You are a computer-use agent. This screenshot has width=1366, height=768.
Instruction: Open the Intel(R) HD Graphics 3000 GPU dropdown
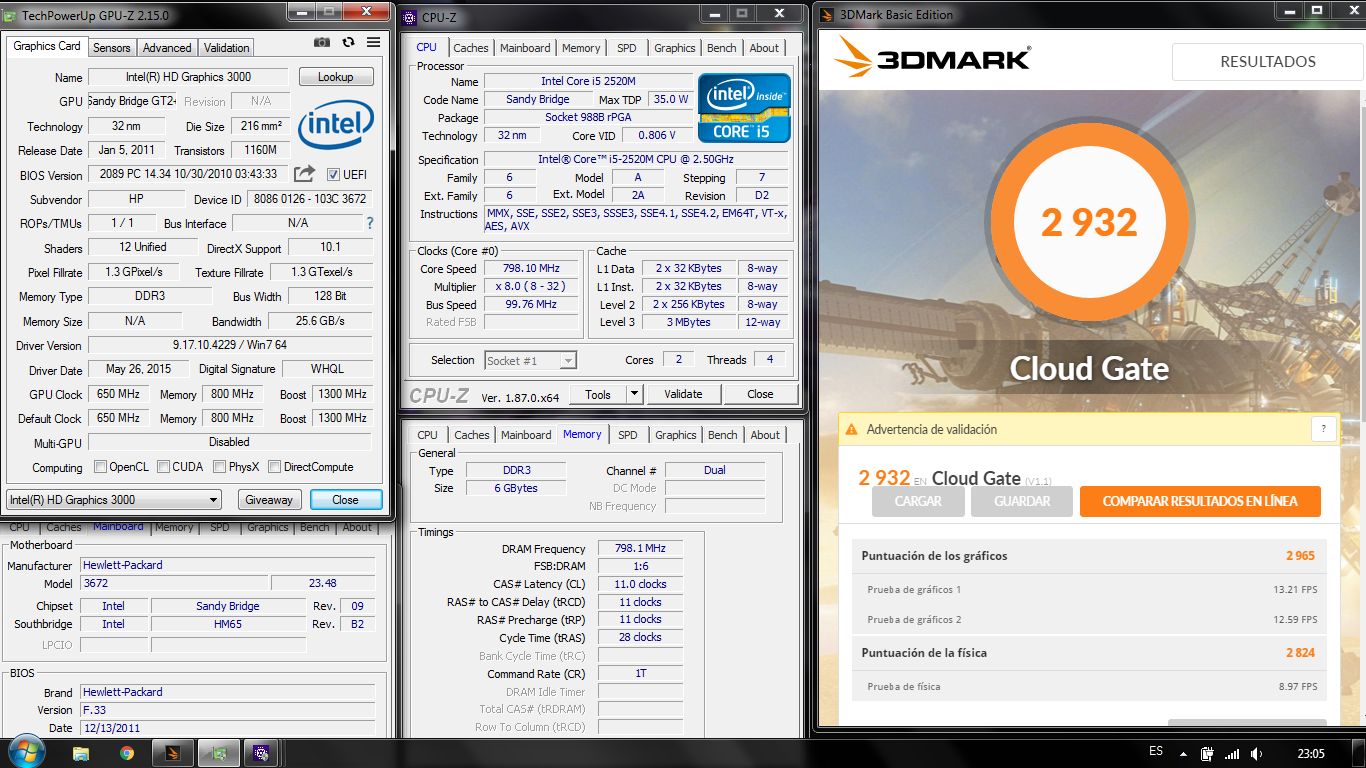pos(114,500)
